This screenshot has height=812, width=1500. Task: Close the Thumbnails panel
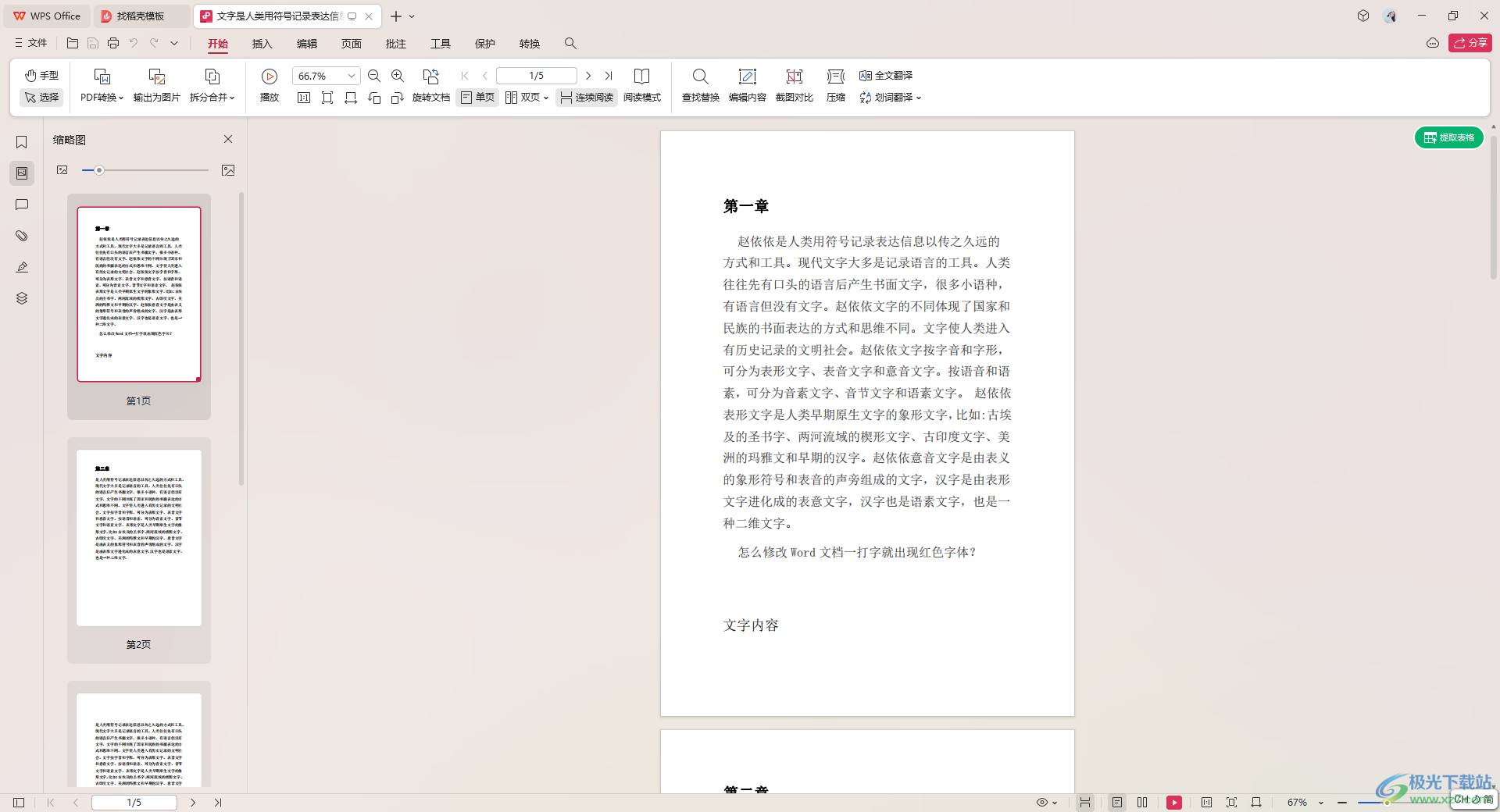pos(228,139)
